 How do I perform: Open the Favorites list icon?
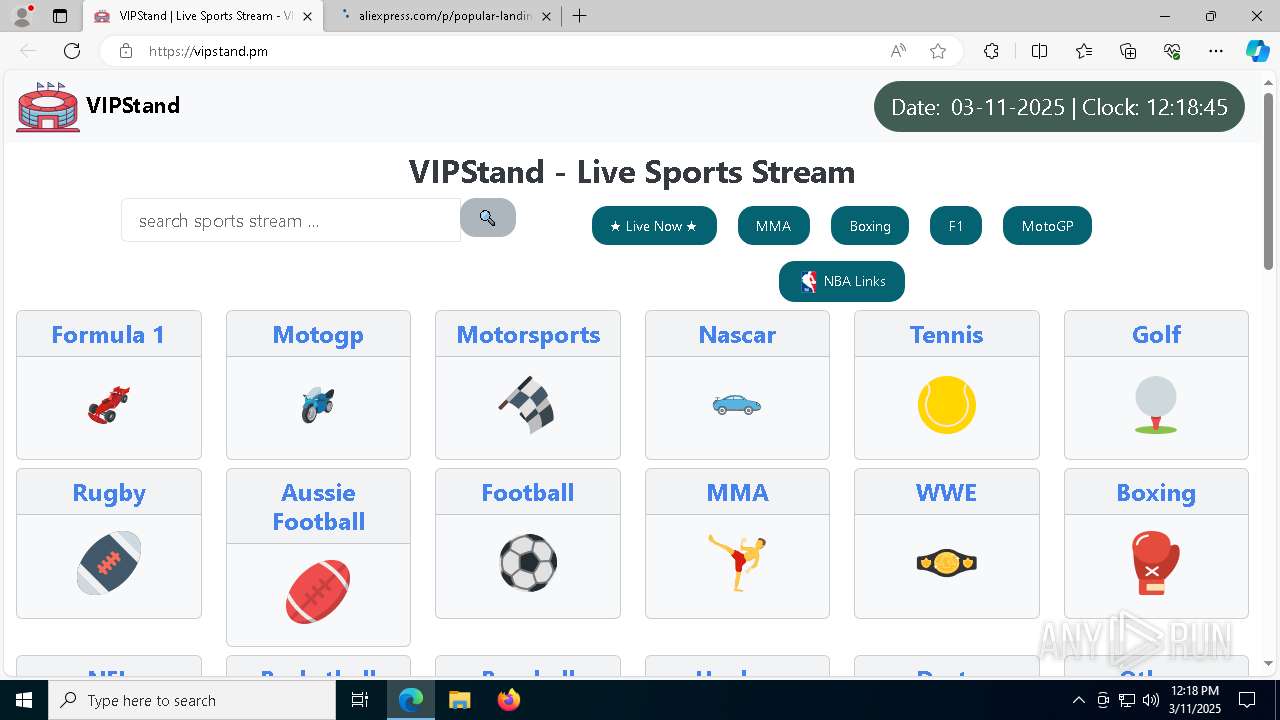pos(1084,51)
